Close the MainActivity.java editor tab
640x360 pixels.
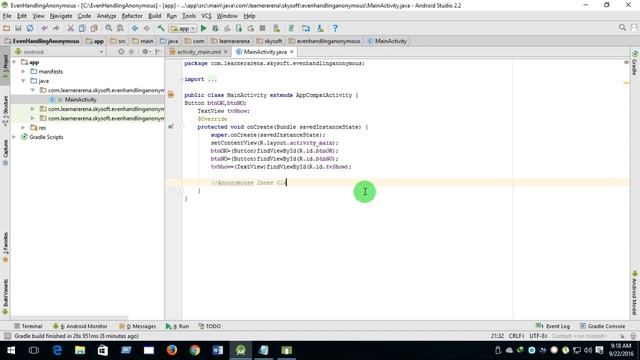[x=291, y=52]
